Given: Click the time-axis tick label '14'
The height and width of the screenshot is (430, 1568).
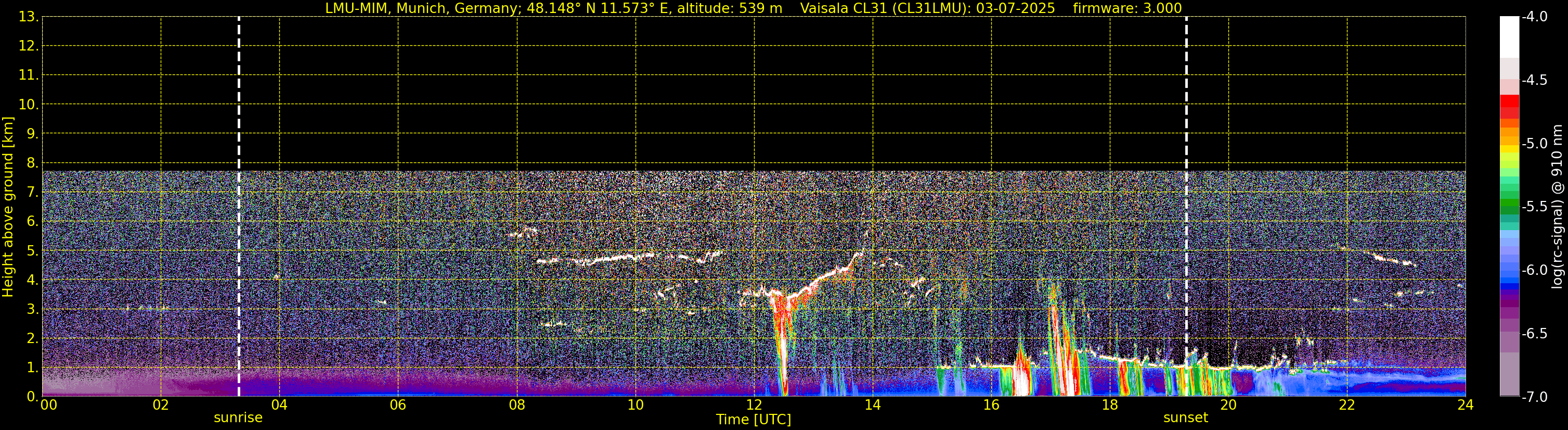Looking at the screenshot, I should (873, 405).
